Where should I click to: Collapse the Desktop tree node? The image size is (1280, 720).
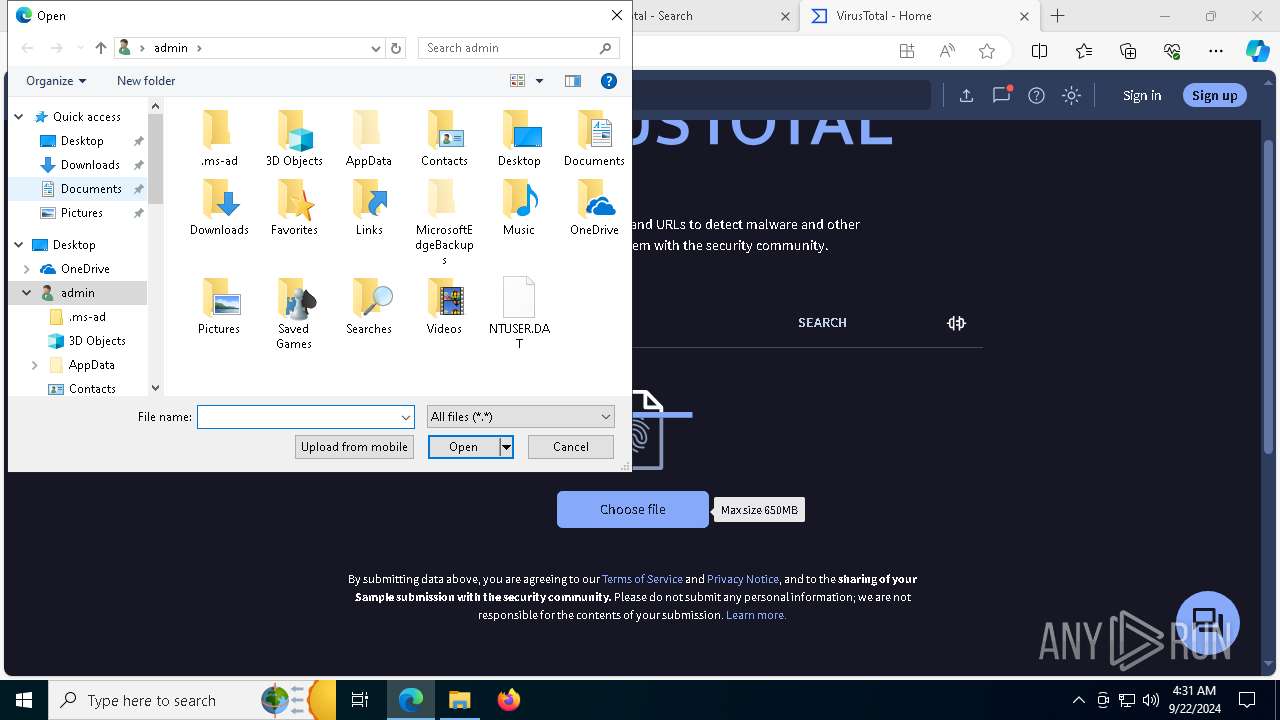[x=19, y=245]
